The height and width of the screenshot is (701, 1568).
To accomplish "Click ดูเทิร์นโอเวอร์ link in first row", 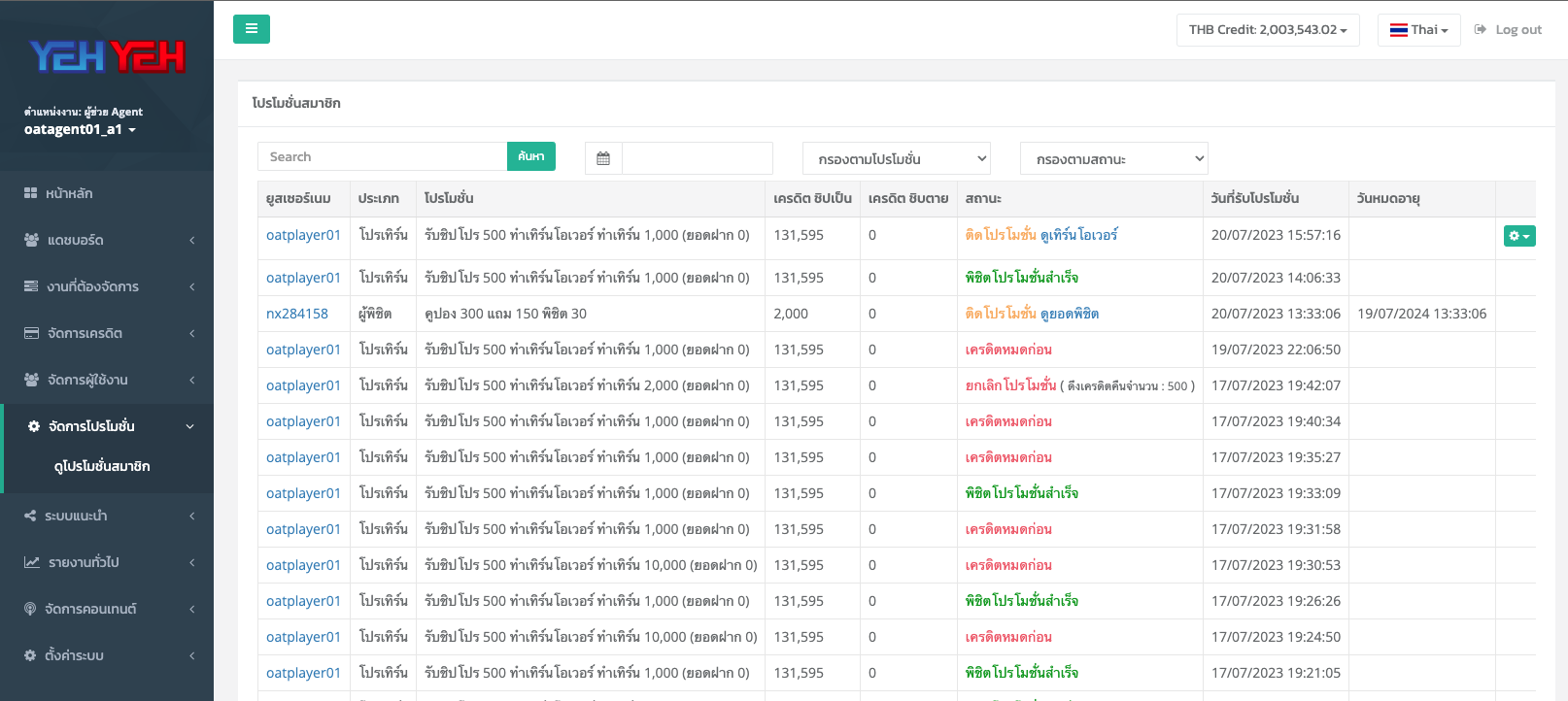I will [1078, 235].
